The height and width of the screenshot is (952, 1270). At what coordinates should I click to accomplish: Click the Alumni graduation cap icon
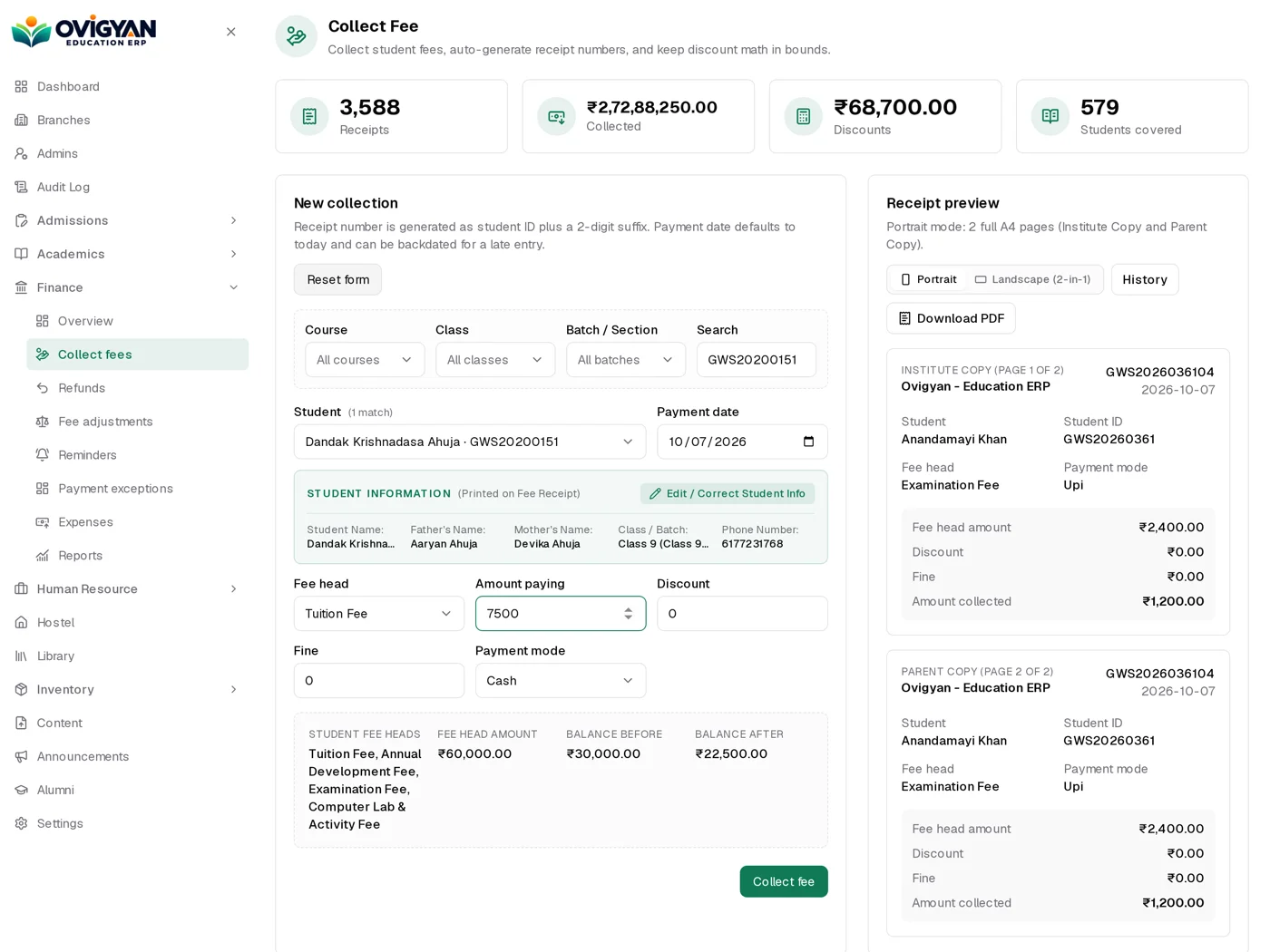tap(21, 791)
